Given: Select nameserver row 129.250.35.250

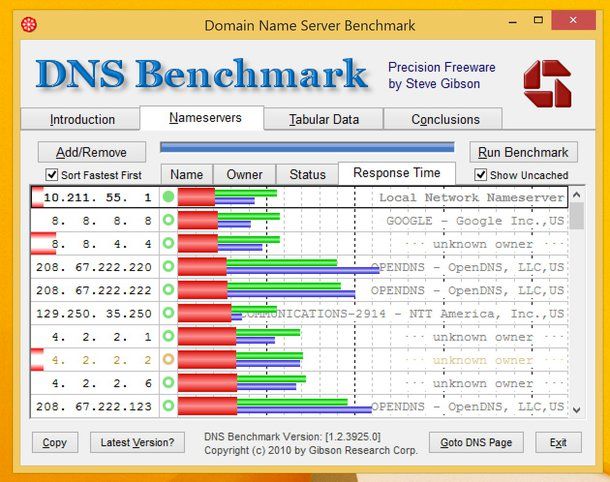Looking at the screenshot, I should [300, 313].
